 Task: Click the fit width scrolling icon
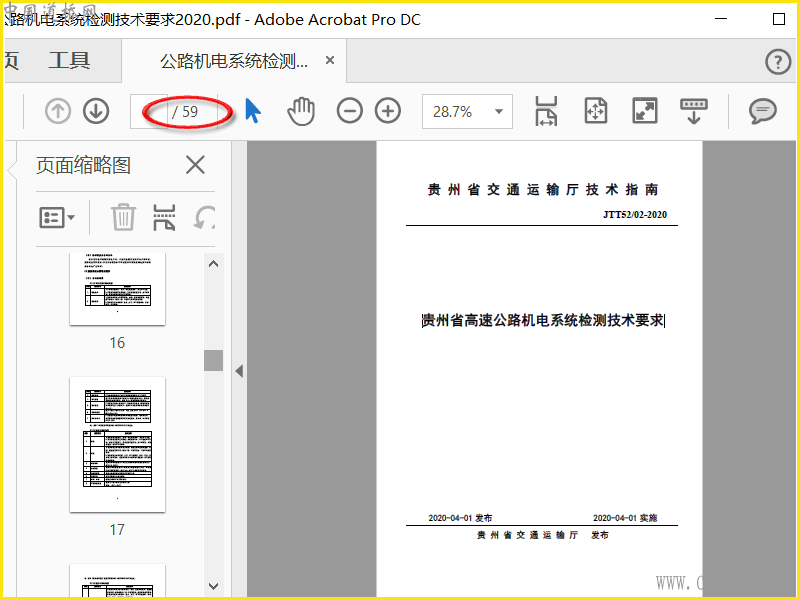[546, 111]
